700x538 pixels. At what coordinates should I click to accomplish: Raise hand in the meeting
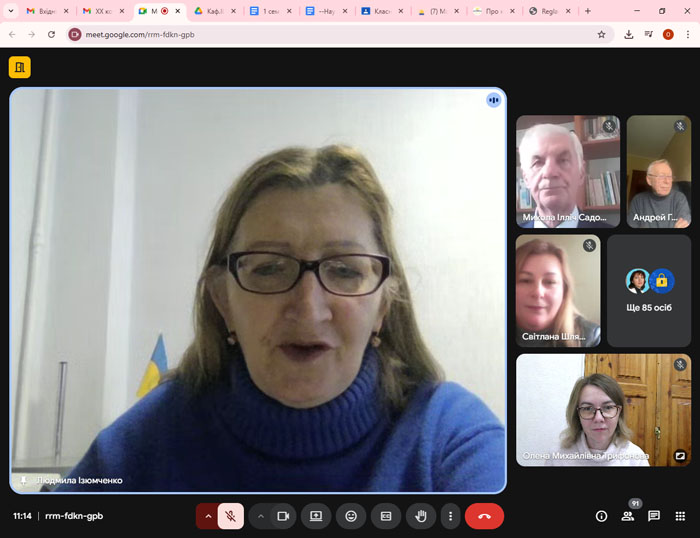click(x=421, y=516)
